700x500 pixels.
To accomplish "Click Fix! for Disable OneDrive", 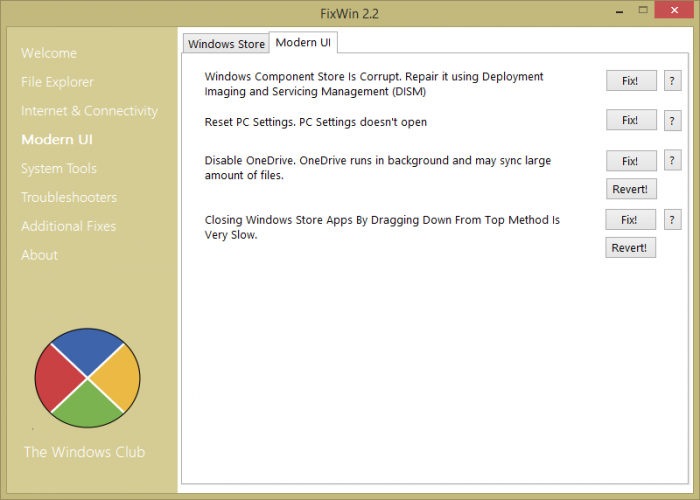I will tap(631, 161).
